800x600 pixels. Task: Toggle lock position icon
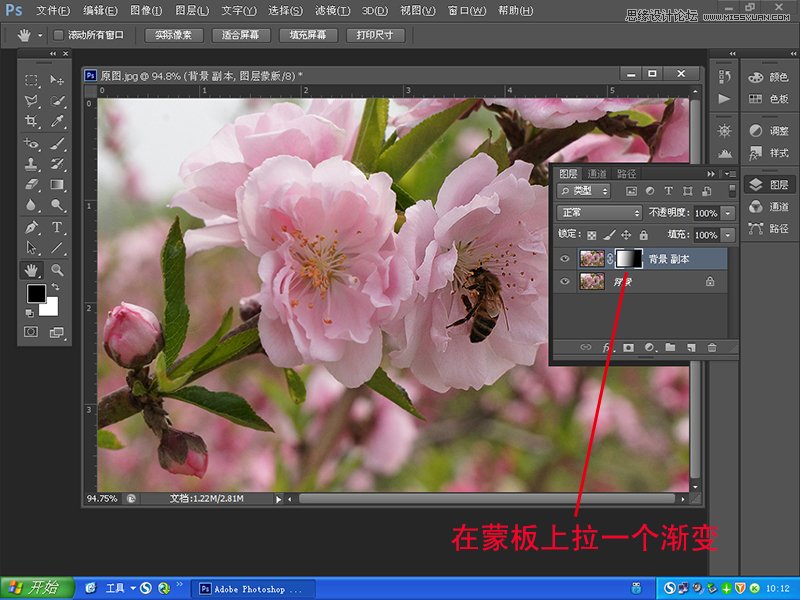626,235
